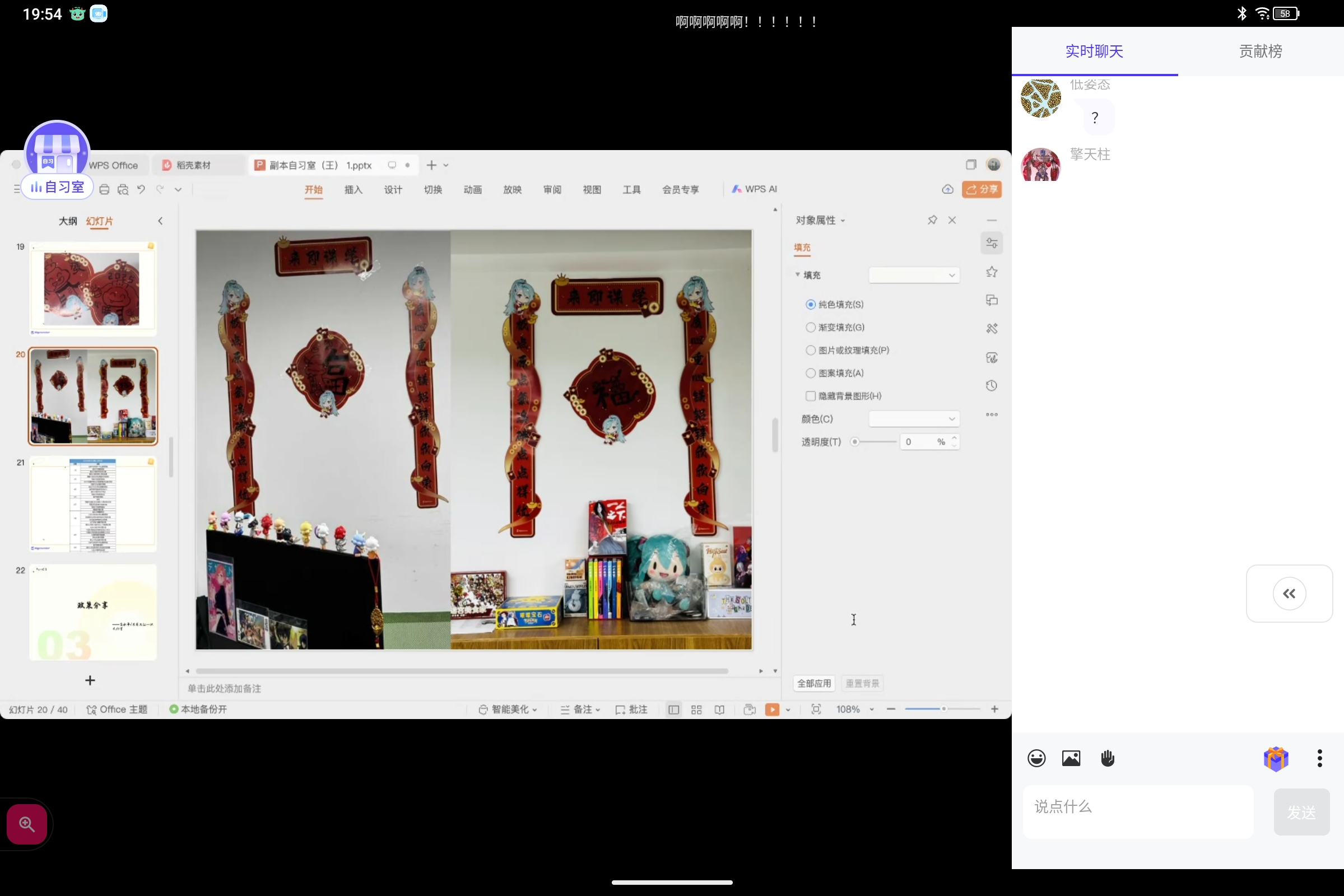This screenshot has width=1344, height=896.
Task: Toggle 备注 notes in status bar
Action: 580,709
